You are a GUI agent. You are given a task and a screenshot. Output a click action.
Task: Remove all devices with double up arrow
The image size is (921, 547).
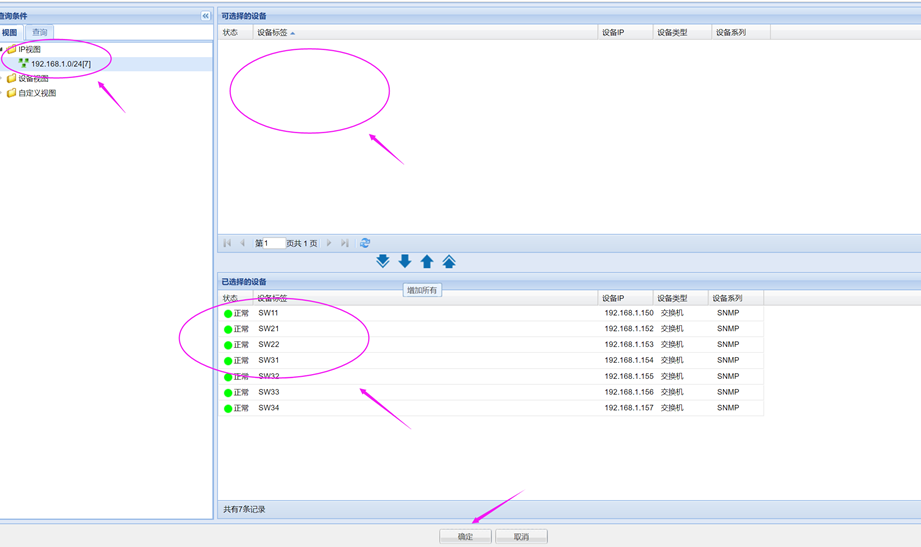(449, 261)
